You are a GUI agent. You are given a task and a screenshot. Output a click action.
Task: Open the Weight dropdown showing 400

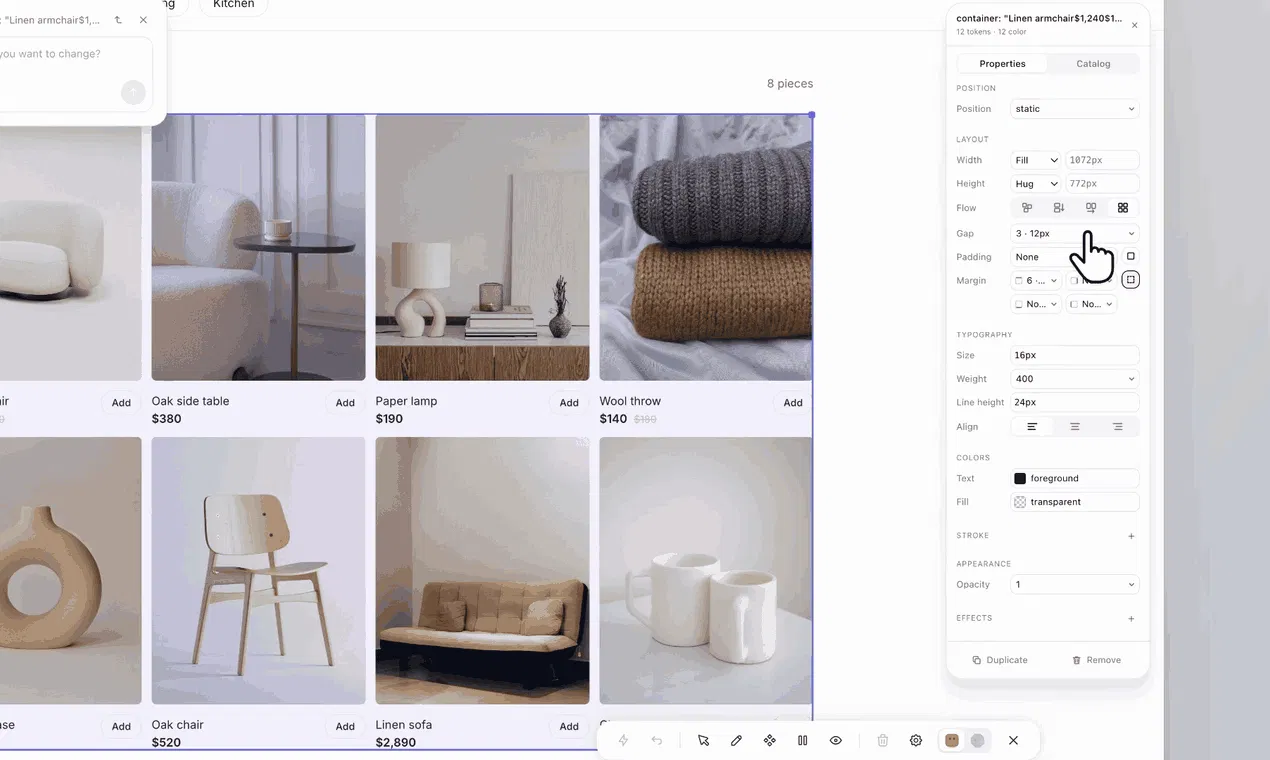click(1075, 379)
